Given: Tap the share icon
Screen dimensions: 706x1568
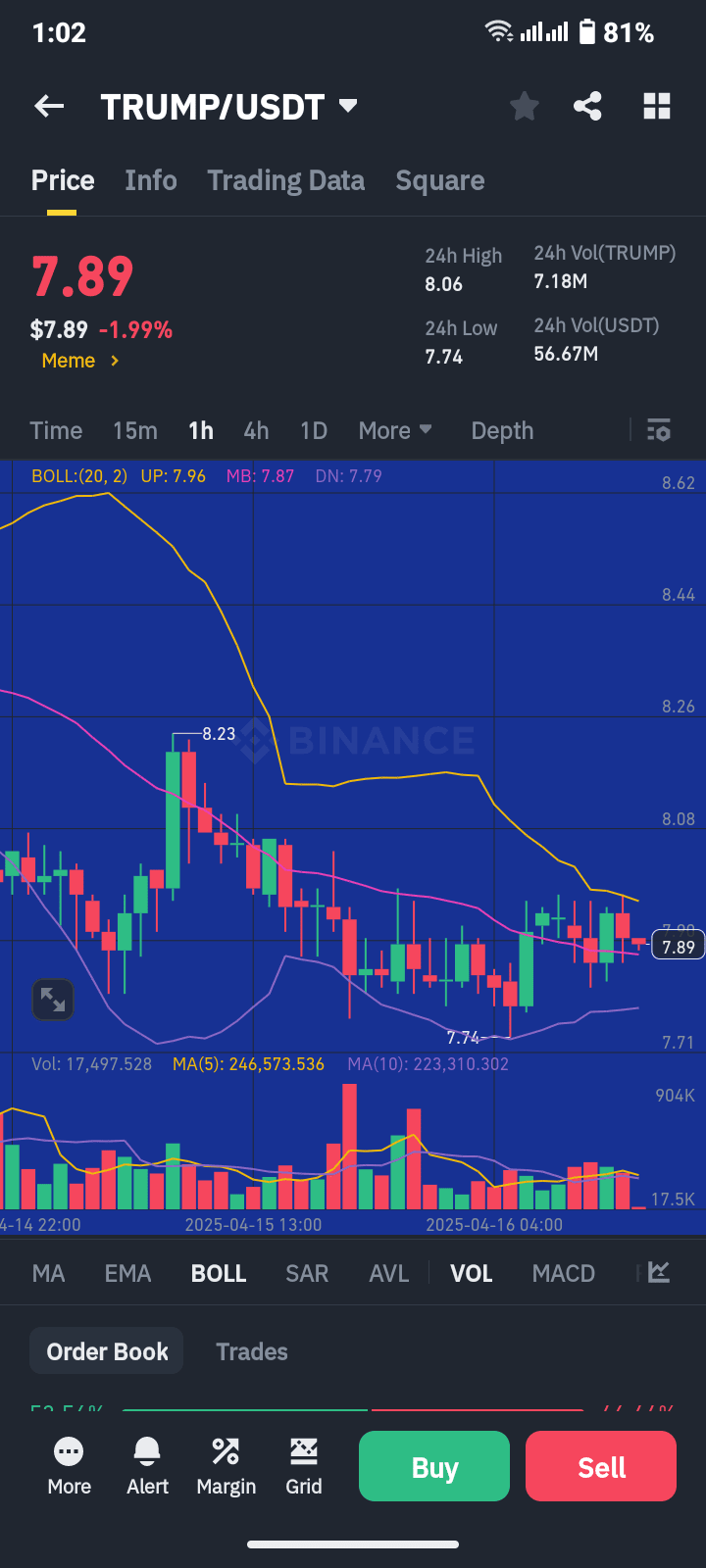Looking at the screenshot, I should click(x=587, y=106).
